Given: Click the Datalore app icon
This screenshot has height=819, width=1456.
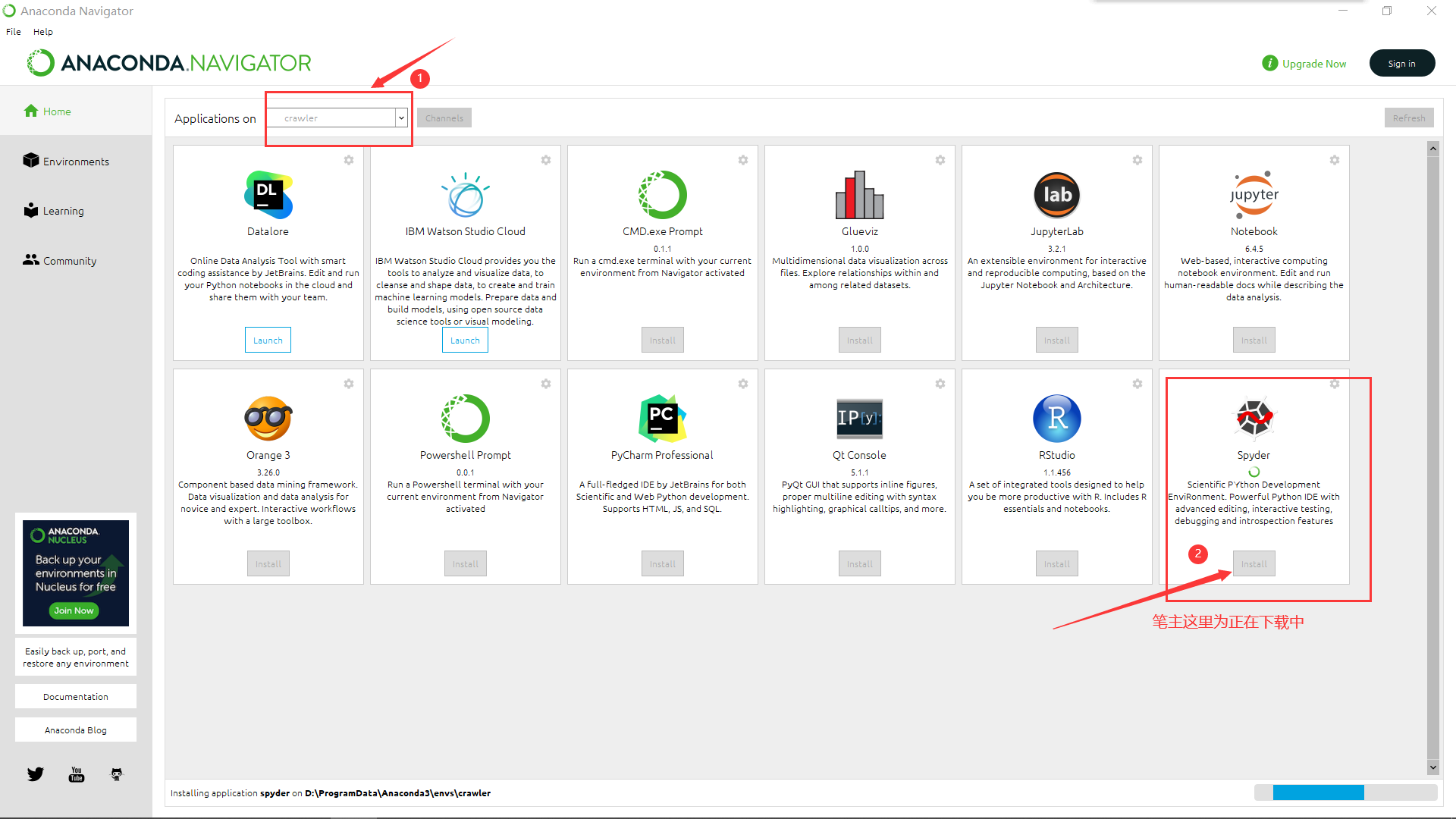Looking at the screenshot, I should 268,195.
